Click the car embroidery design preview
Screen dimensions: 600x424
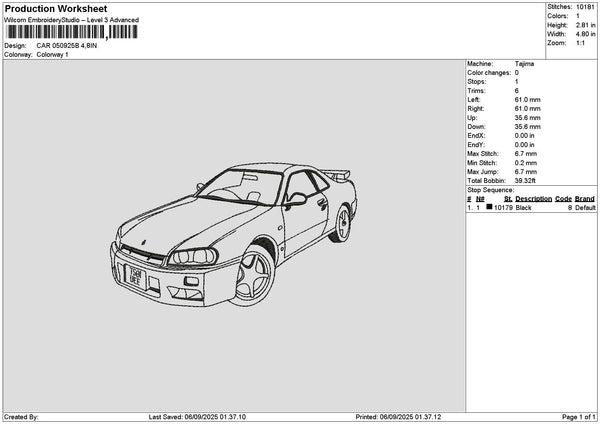click(x=233, y=234)
